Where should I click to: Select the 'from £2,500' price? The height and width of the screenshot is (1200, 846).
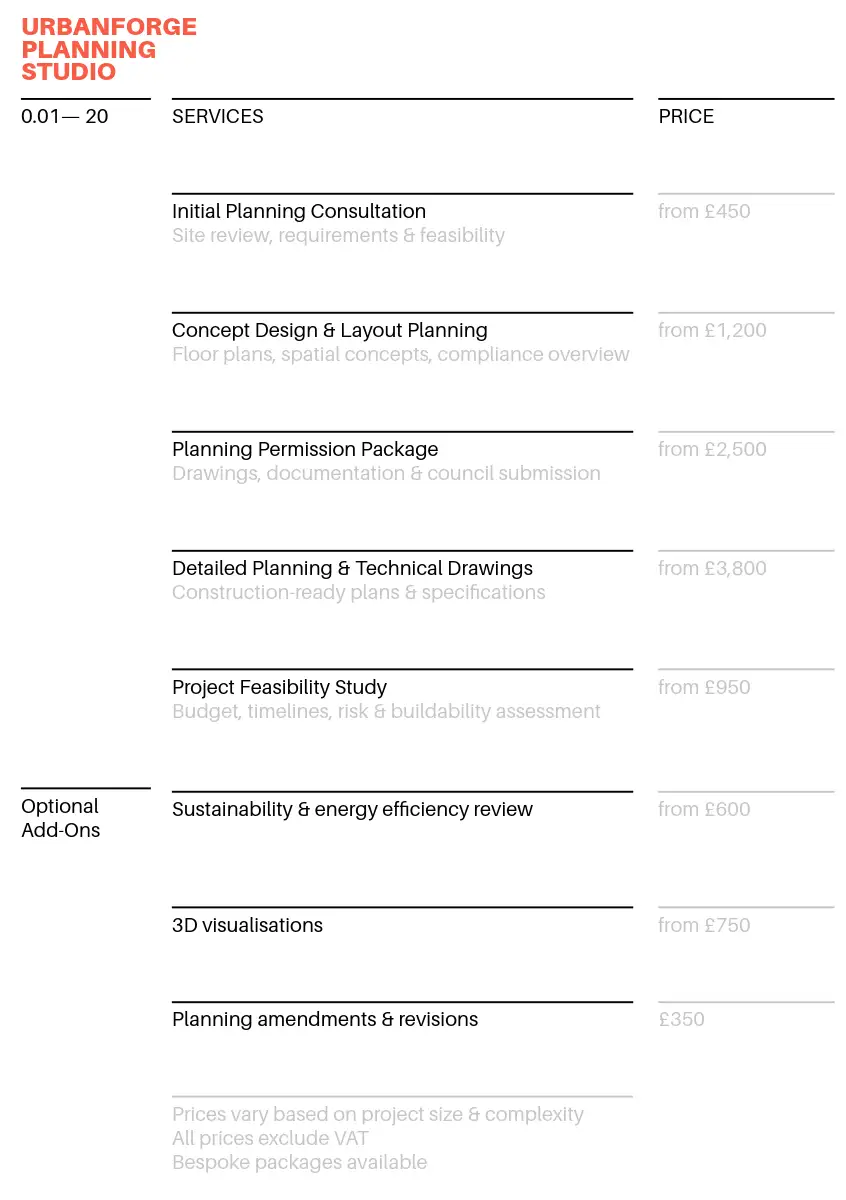pyautogui.click(x=712, y=450)
